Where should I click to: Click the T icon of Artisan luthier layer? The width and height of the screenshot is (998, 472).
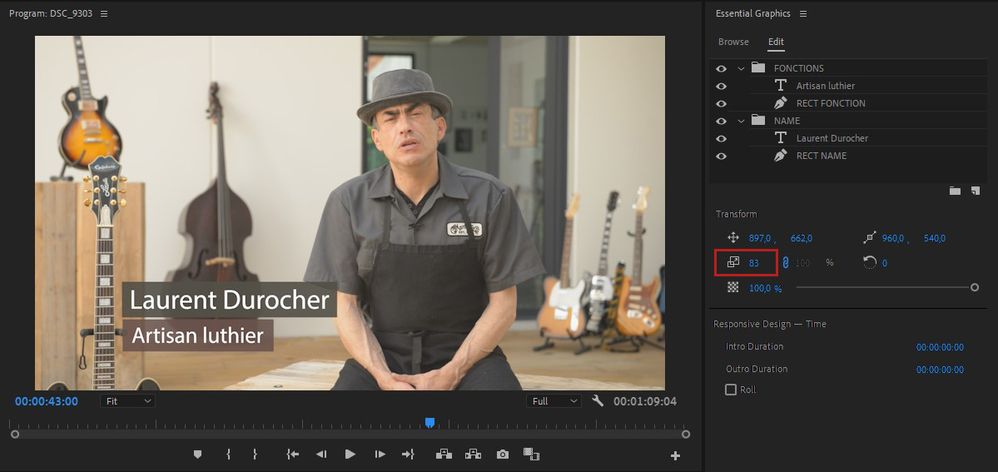tap(780, 85)
